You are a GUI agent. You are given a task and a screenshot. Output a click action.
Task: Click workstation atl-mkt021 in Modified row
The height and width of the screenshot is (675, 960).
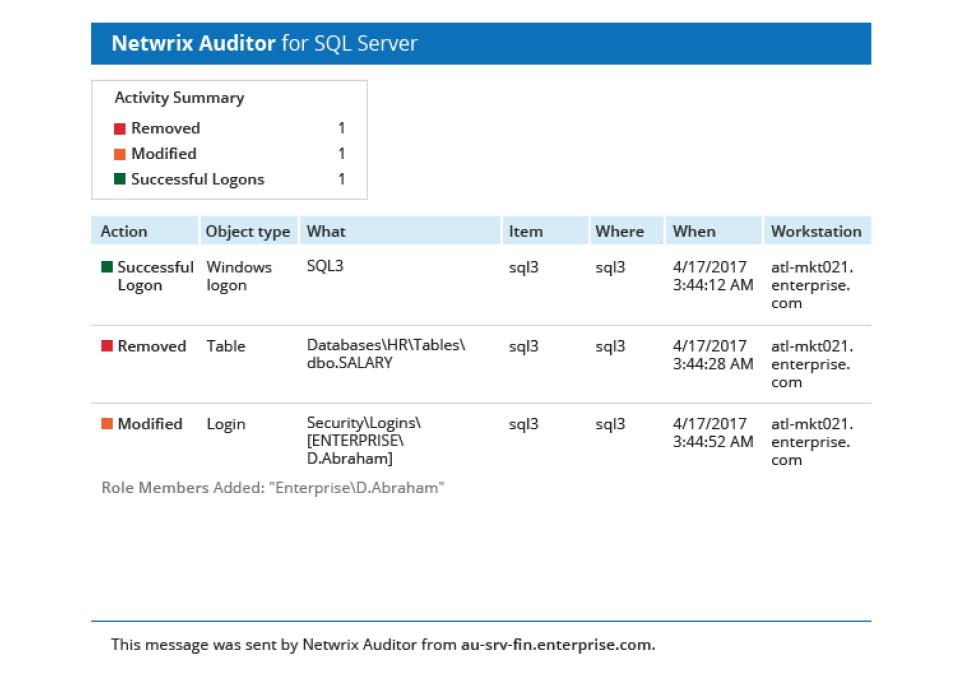812,442
